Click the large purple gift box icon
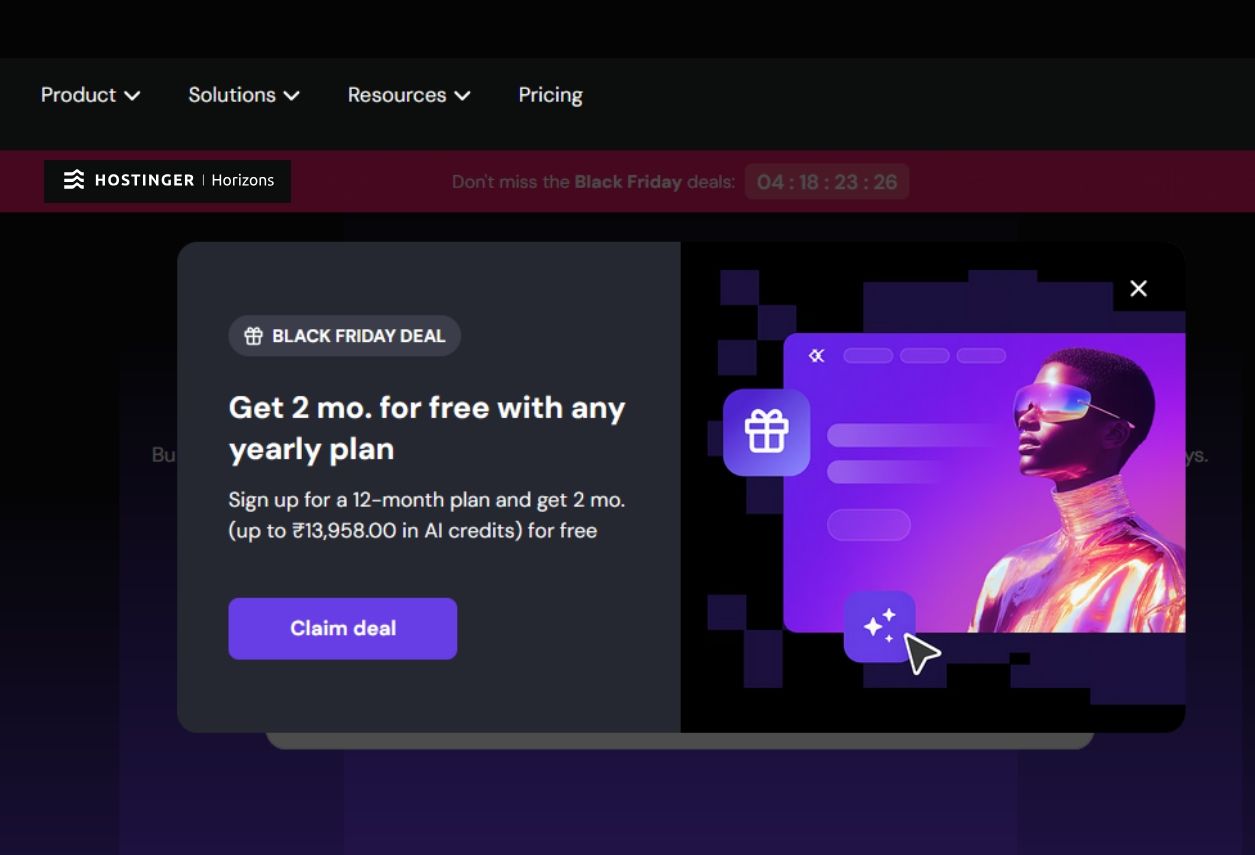1255x855 pixels. [x=766, y=432]
